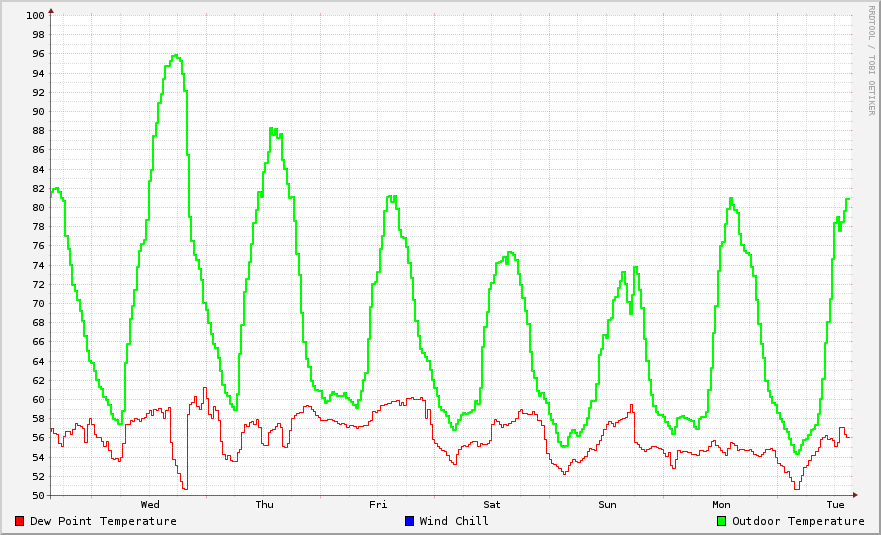
Task: Select the Dew Point Temperature legend label
Action: (103, 521)
